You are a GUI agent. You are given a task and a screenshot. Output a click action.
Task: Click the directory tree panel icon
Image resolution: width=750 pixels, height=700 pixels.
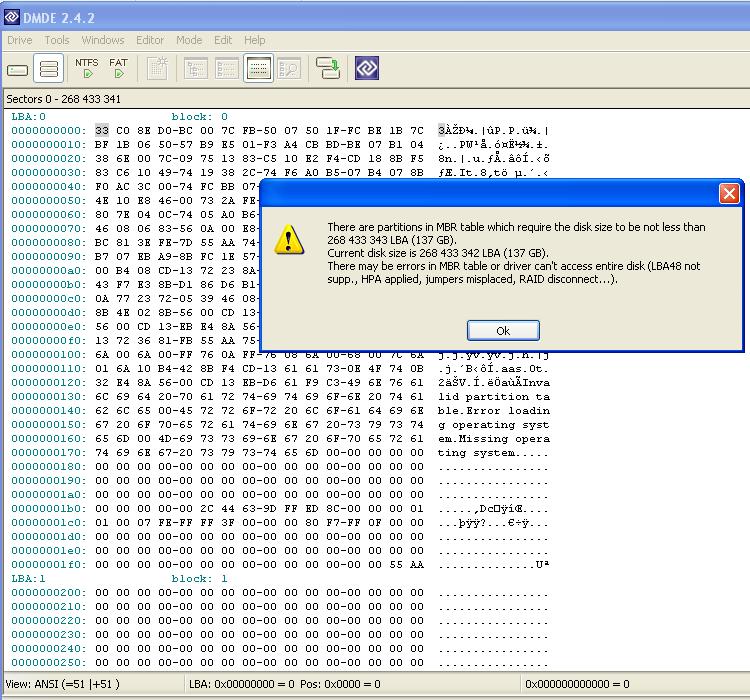[196, 68]
